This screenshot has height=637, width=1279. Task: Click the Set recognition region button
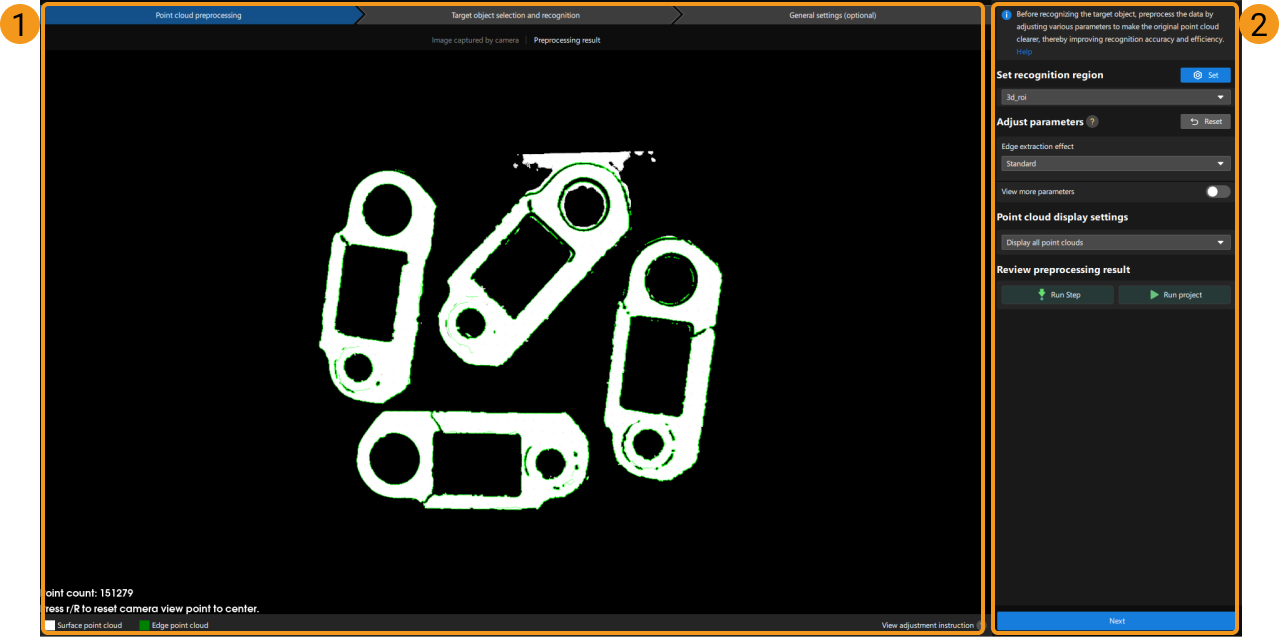[1205, 75]
